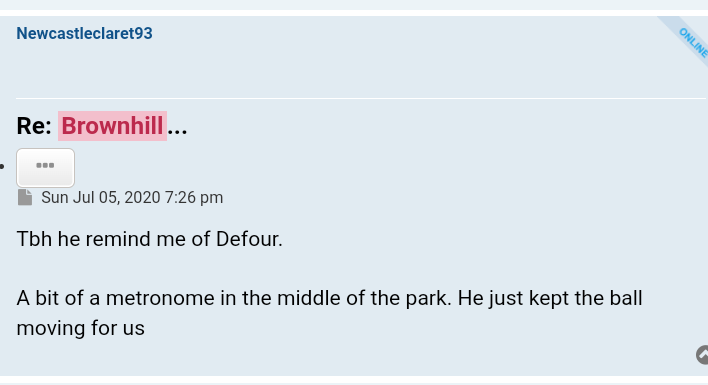Click the highlighted word Brownhill

[x=112, y=126]
